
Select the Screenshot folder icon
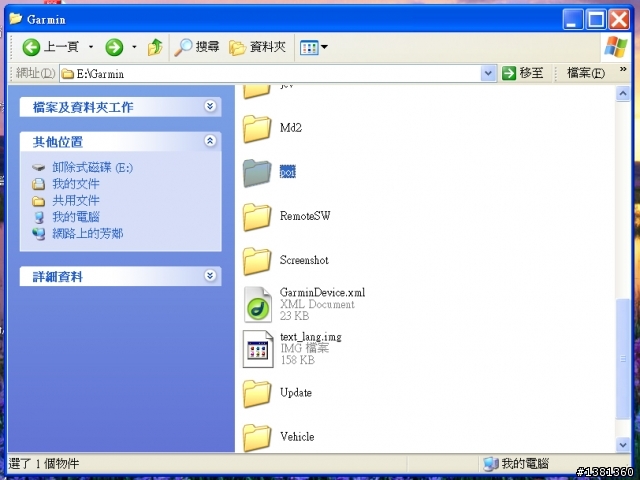coord(257,261)
